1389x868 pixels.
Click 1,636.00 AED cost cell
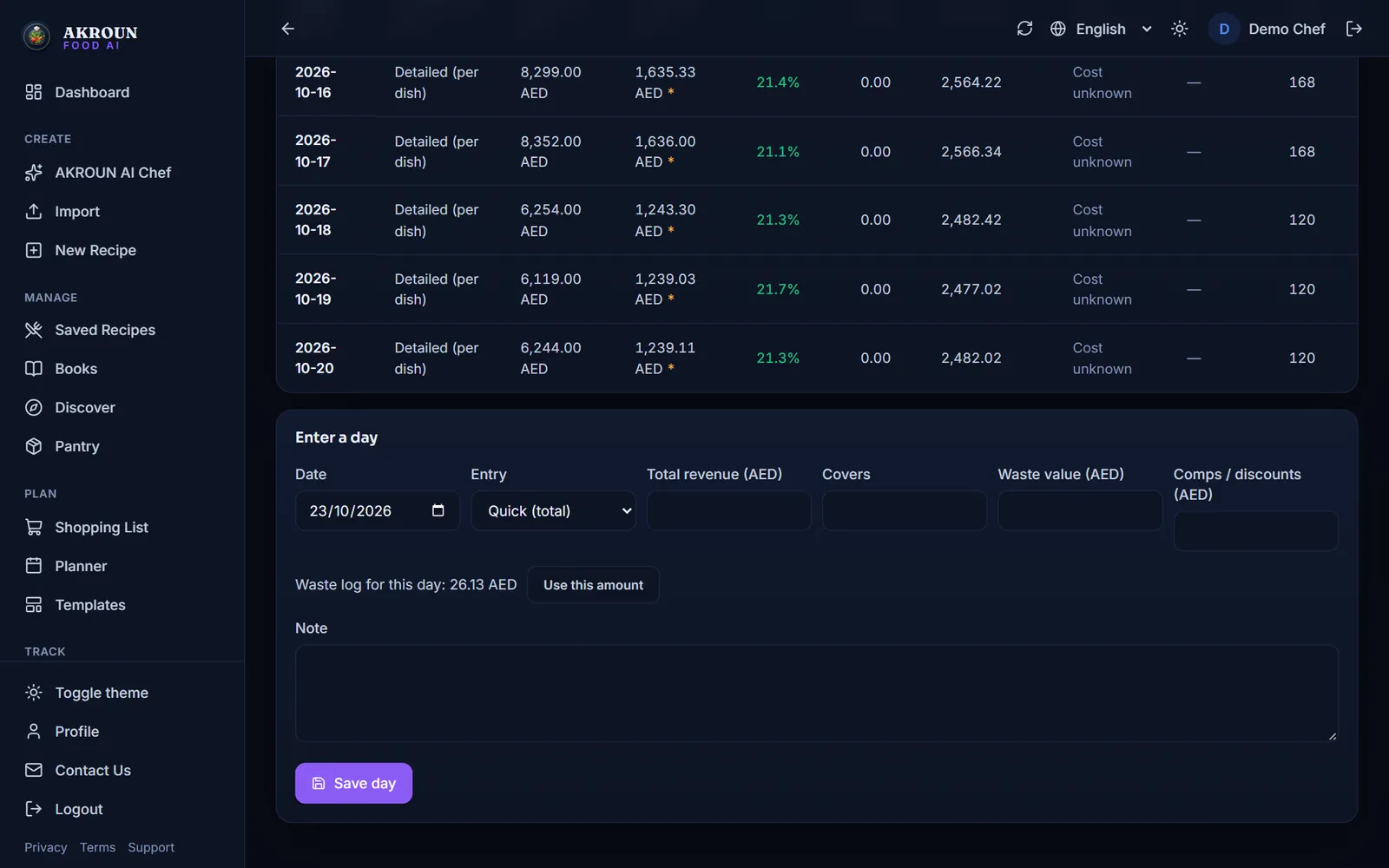tap(665, 152)
